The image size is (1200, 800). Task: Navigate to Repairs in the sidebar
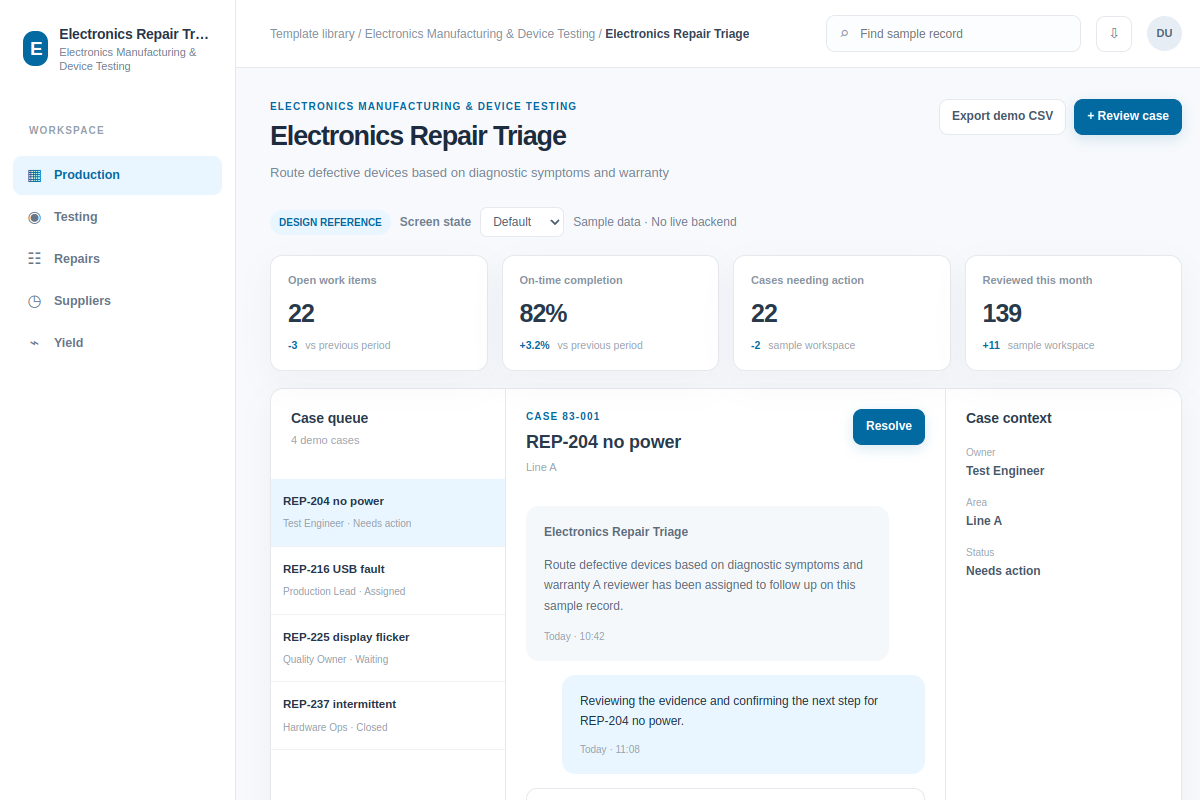(117, 259)
